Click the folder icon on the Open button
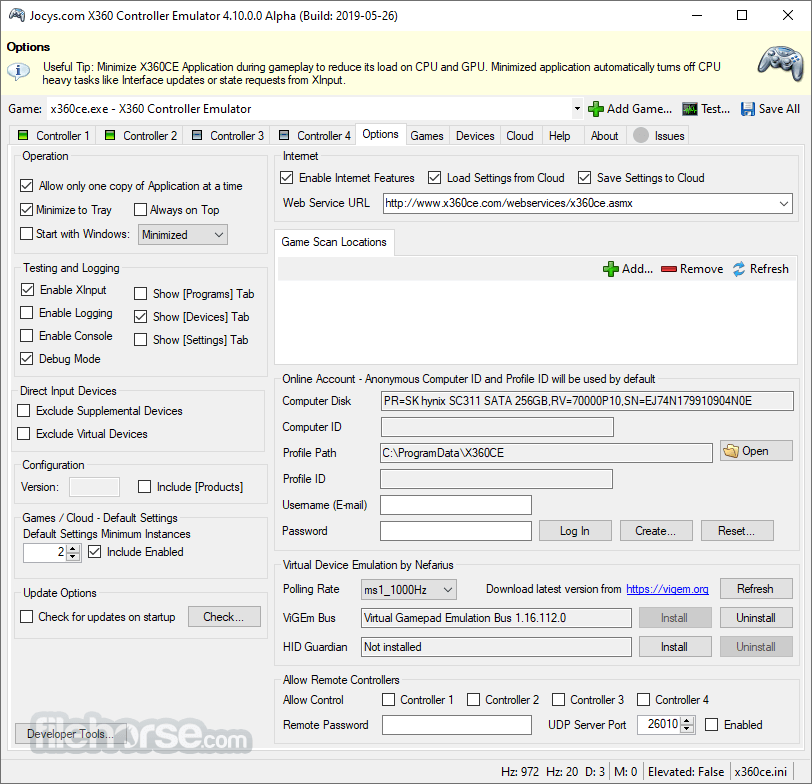The height and width of the screenshot is (784, 812). click(731, 451)
